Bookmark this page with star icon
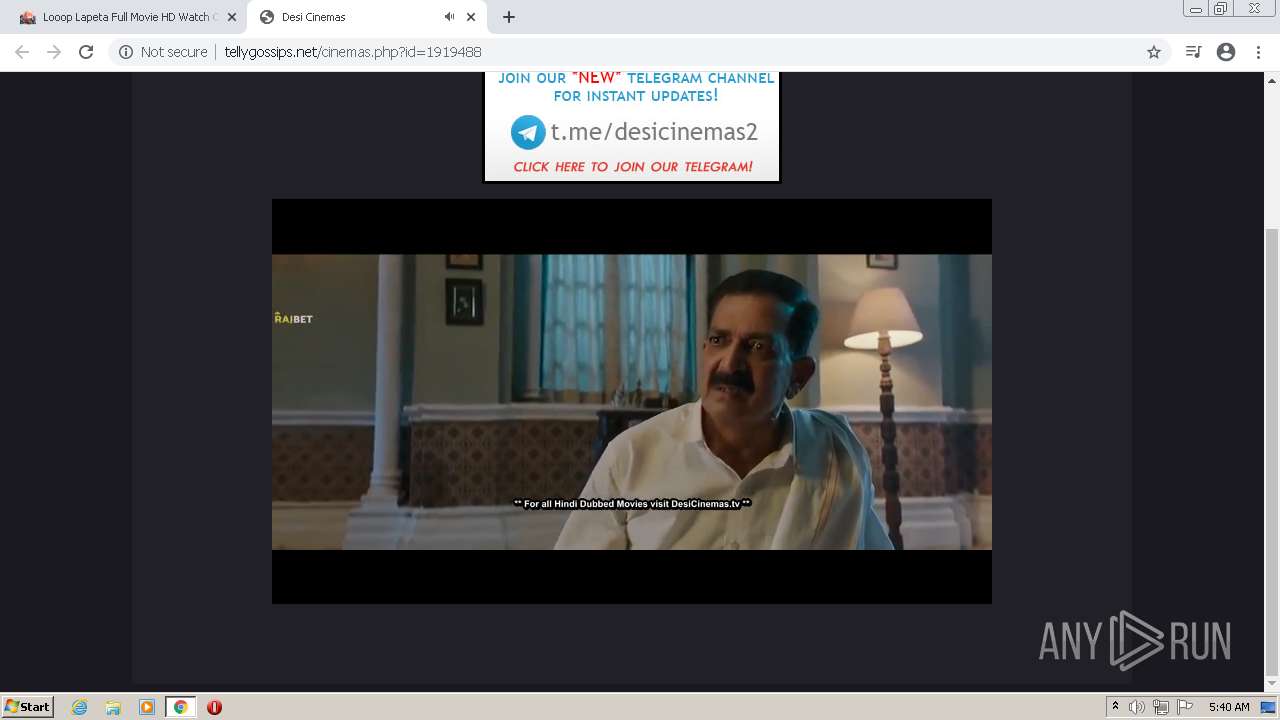1280x720 pixels. click(1153, 52)
